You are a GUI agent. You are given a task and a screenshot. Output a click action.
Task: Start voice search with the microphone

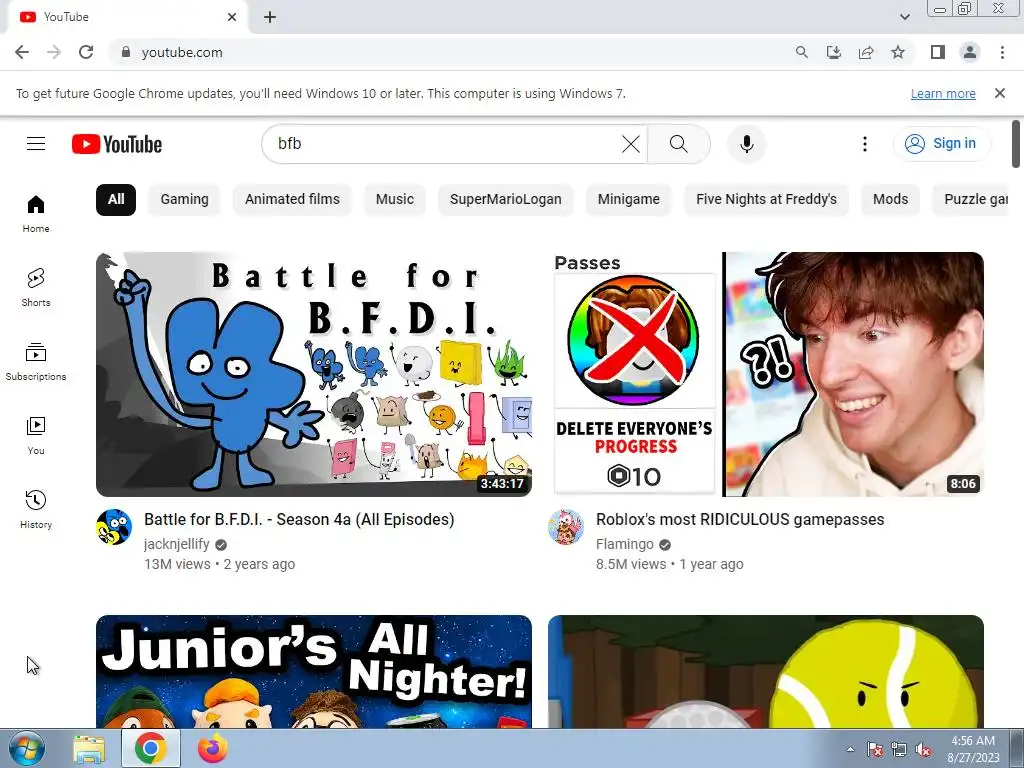(746, 144)
